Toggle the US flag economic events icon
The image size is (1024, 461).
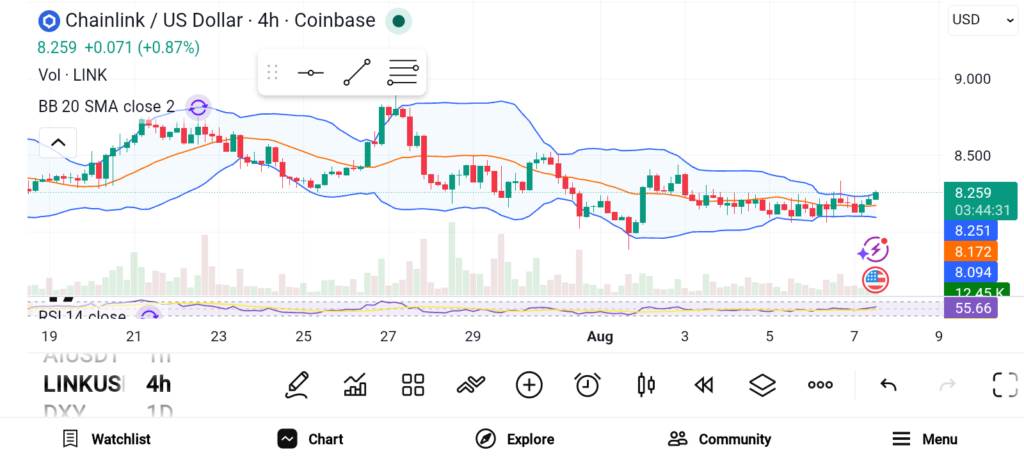(874, 279)
